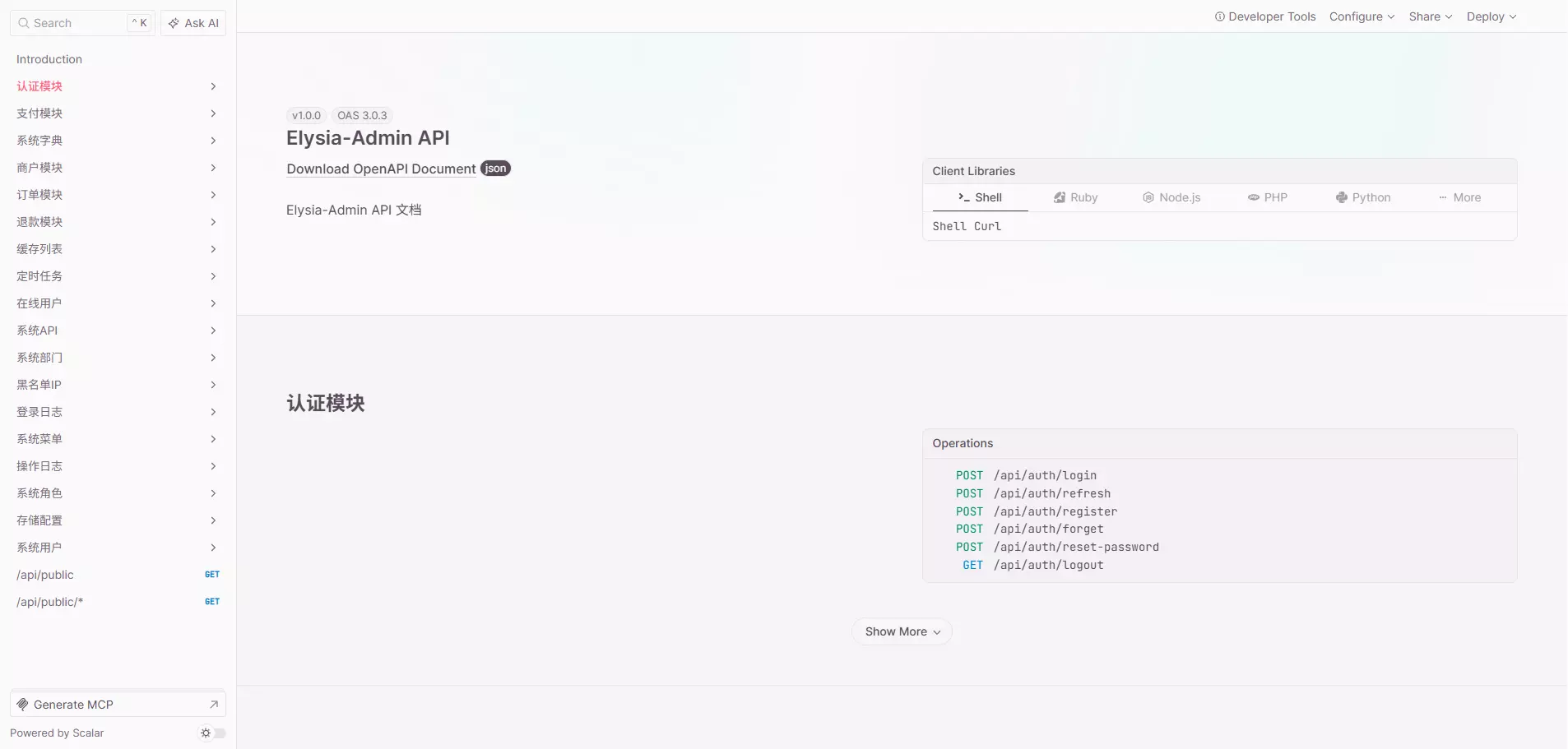Image resolution: width=1568 pixels, height=749 pixels.
Task: Expand the 系统角色 chevron
Action: coord(213,493)
